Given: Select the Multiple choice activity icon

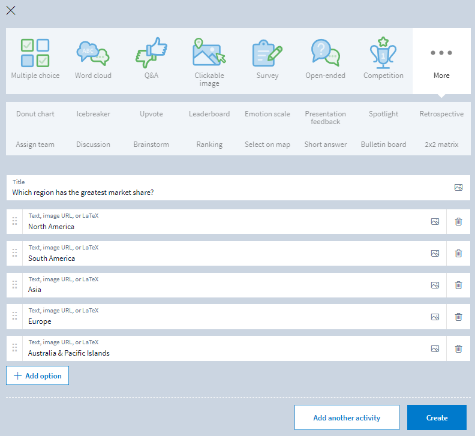Looking at the screenshot, I should (x=35, y=53).
